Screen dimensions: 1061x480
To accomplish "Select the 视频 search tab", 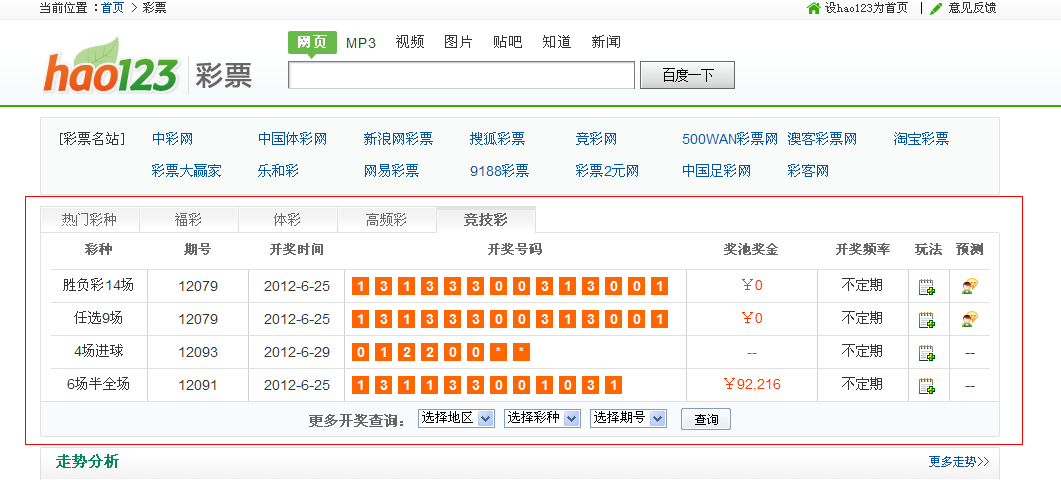I will click(409, 42).
